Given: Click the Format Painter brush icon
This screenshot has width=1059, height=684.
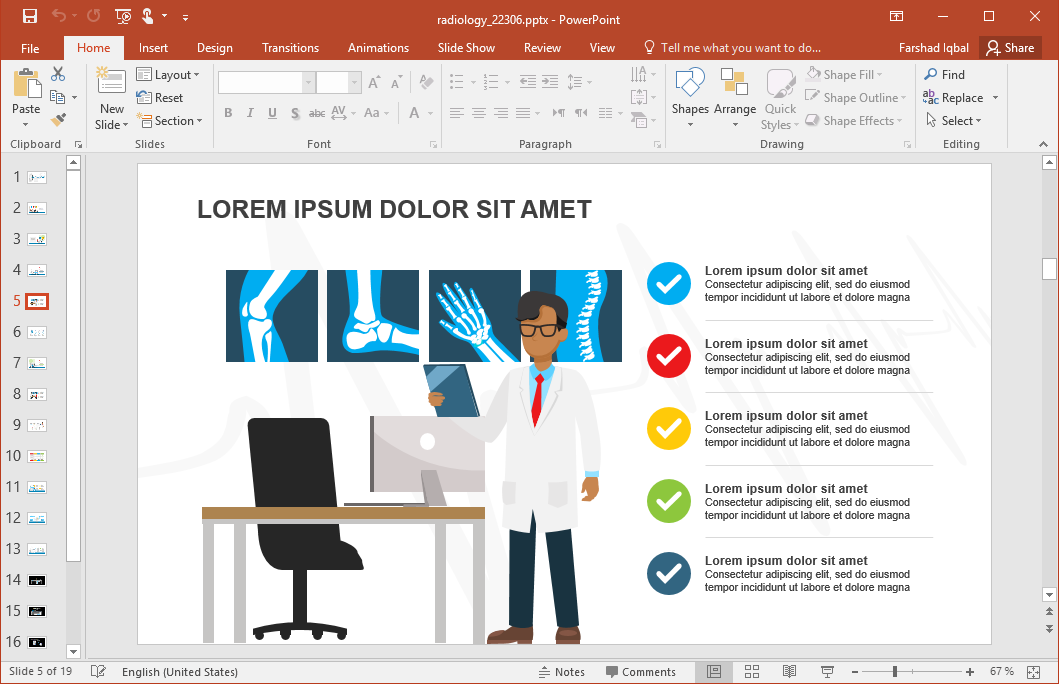Looking at the screenshot, I should (x=58, y=120).
